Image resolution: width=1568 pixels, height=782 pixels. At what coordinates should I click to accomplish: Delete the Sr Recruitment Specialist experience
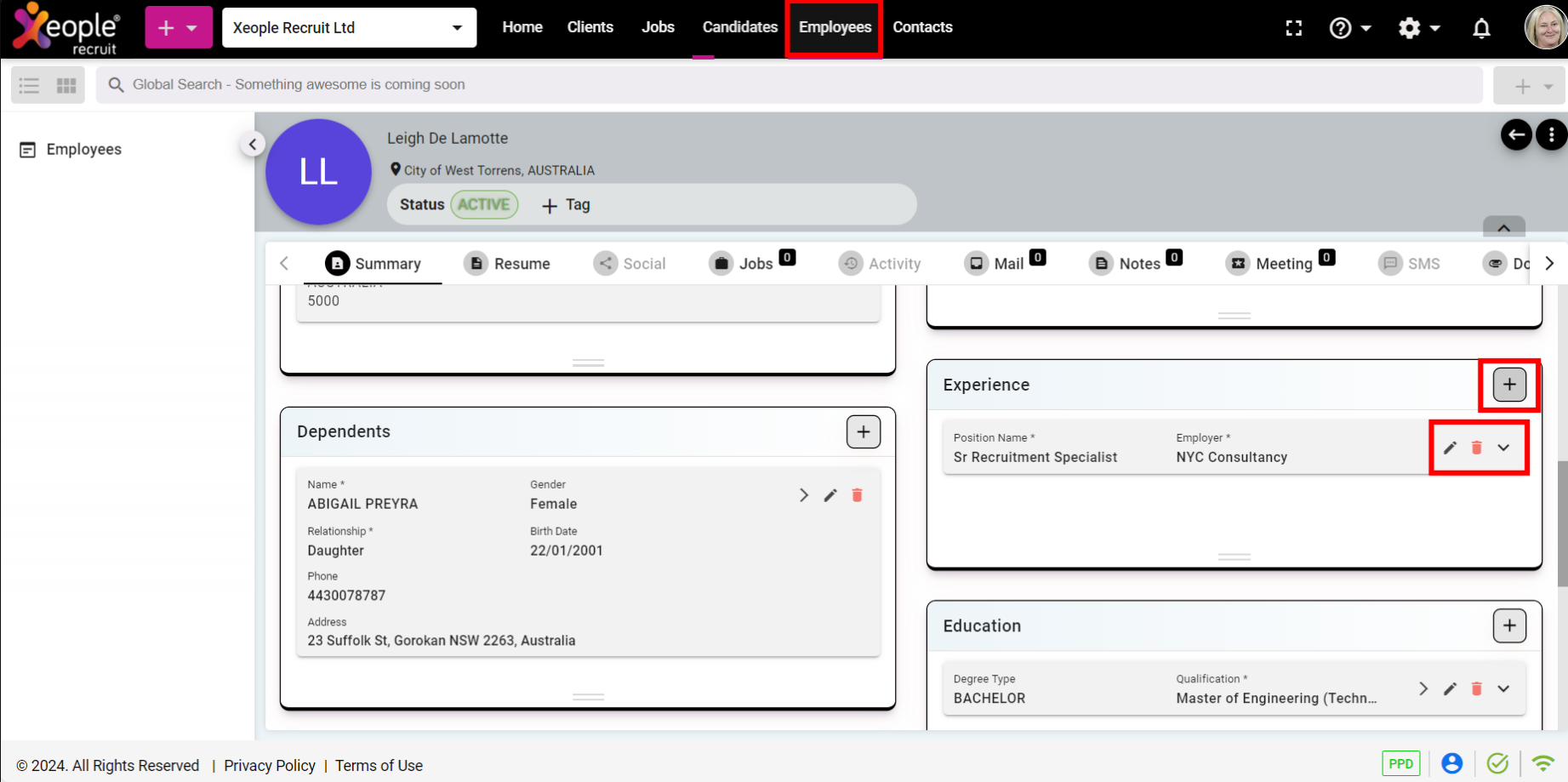(x=1476, y=448)
